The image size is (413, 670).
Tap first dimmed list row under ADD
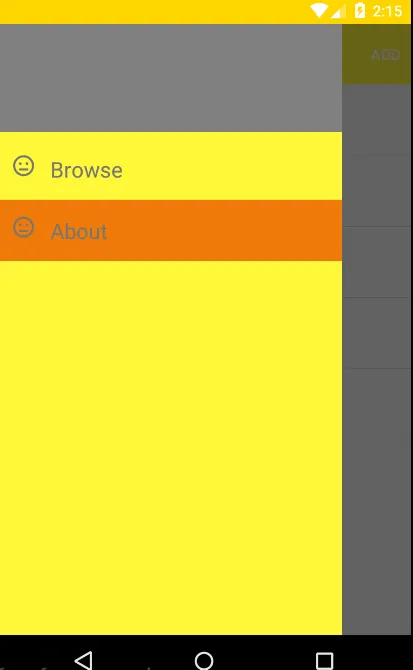click(376, 119)
